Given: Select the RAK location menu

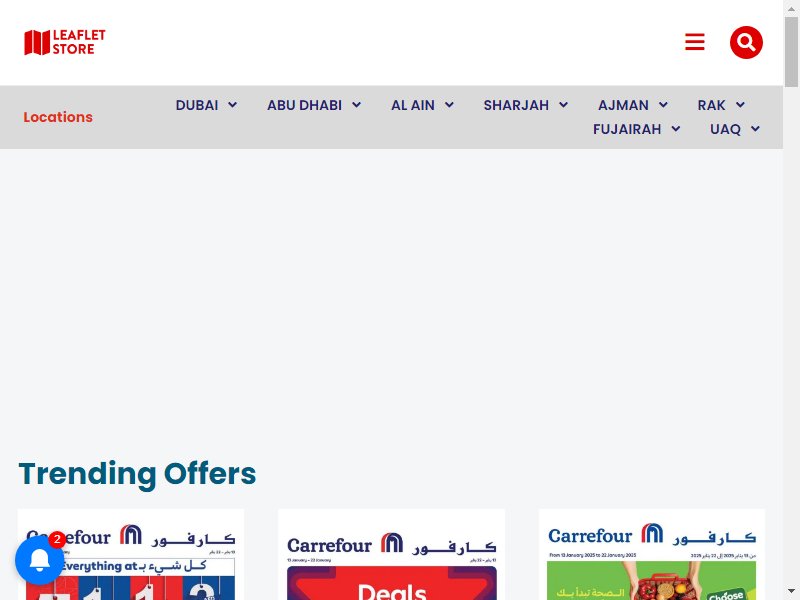Looking at the screenshot, I should point(712,105).
